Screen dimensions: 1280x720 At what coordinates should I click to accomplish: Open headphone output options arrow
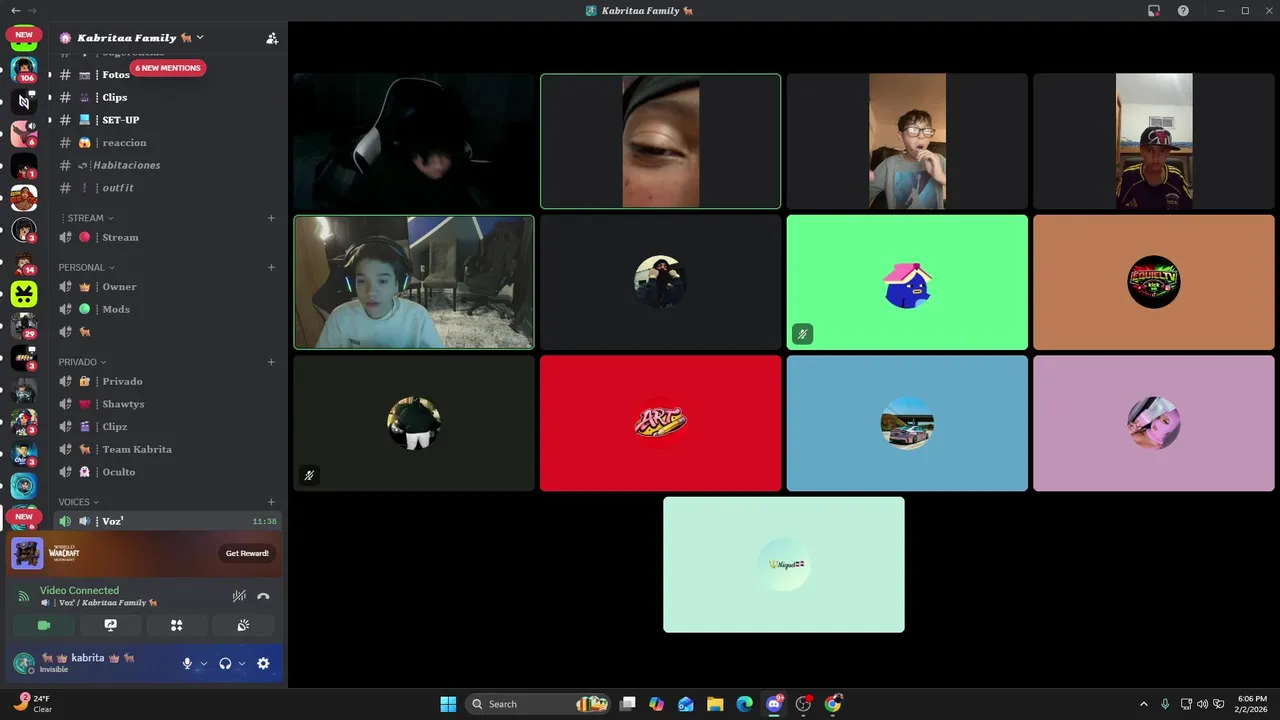(x=242, y=663)
